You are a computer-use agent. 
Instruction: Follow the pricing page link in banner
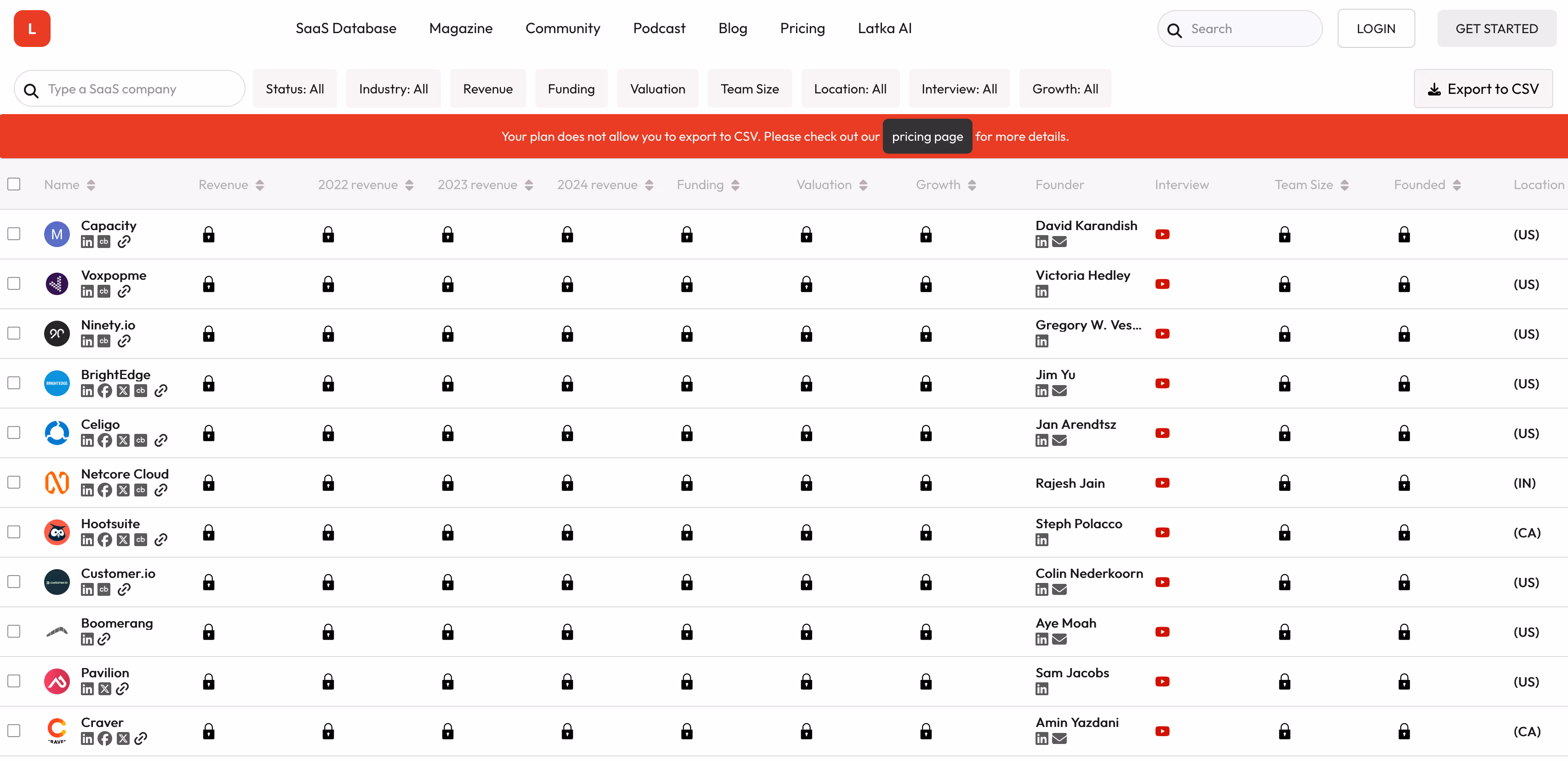[x=927, y=137]
